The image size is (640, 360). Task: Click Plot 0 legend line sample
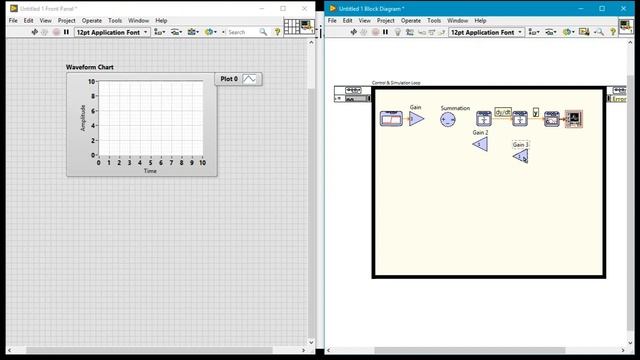(x=249, y=79)
